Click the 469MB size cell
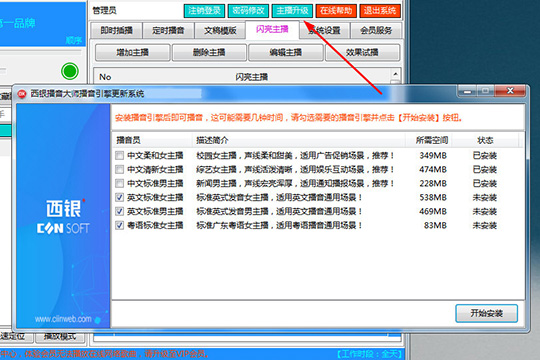This screenshot has height=360, width=540. tap(433, 211)
